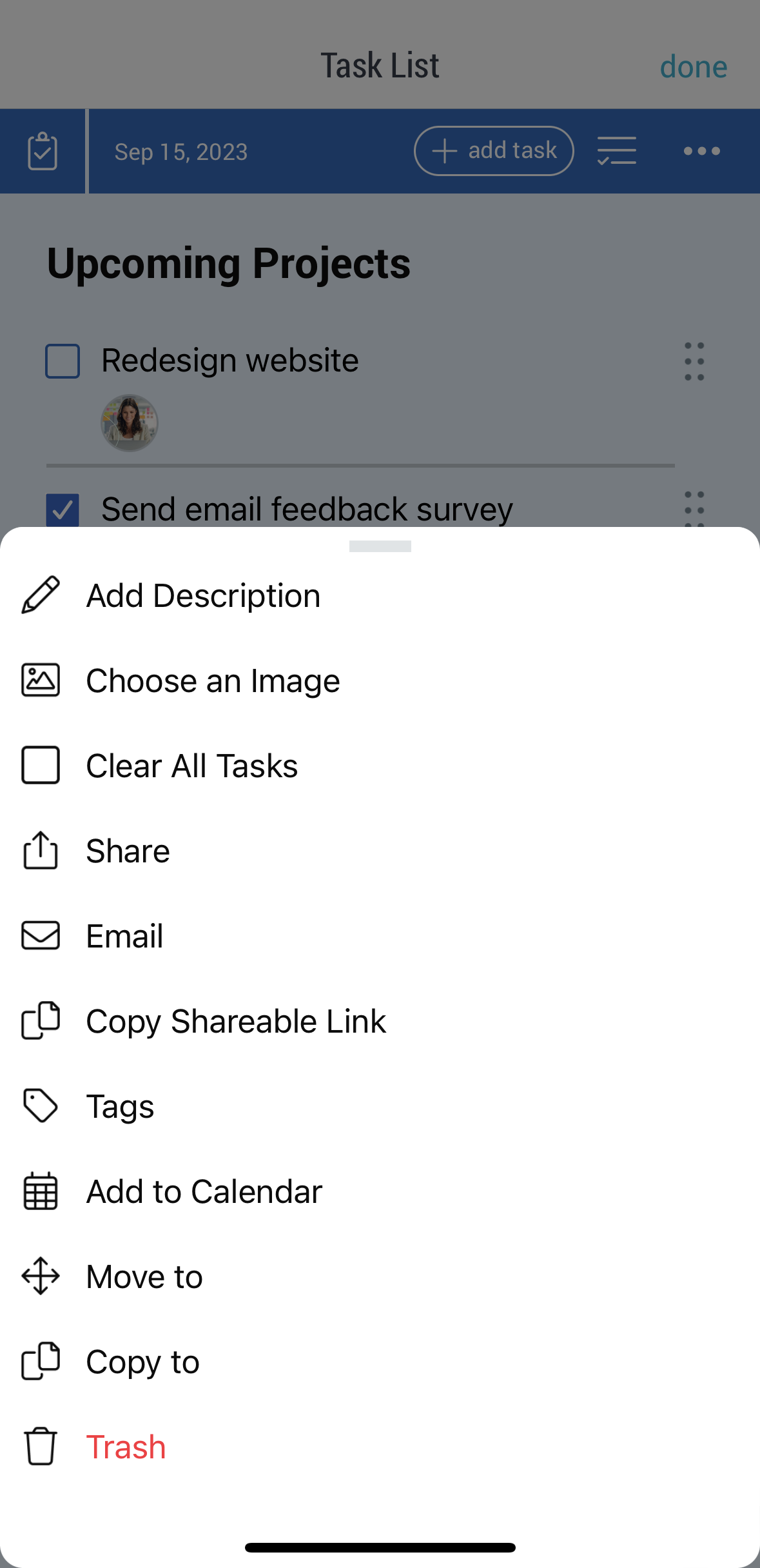
Task: Open the three-dot more options menu
Action: (x=702, y=151)
